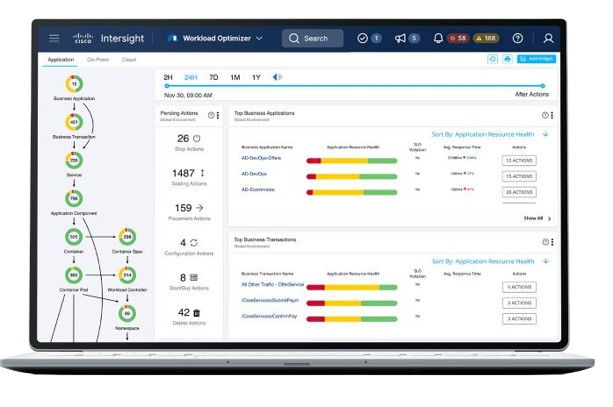Select the Application Component supply chain node
The image size is (613, 407).
pos(74,198)
